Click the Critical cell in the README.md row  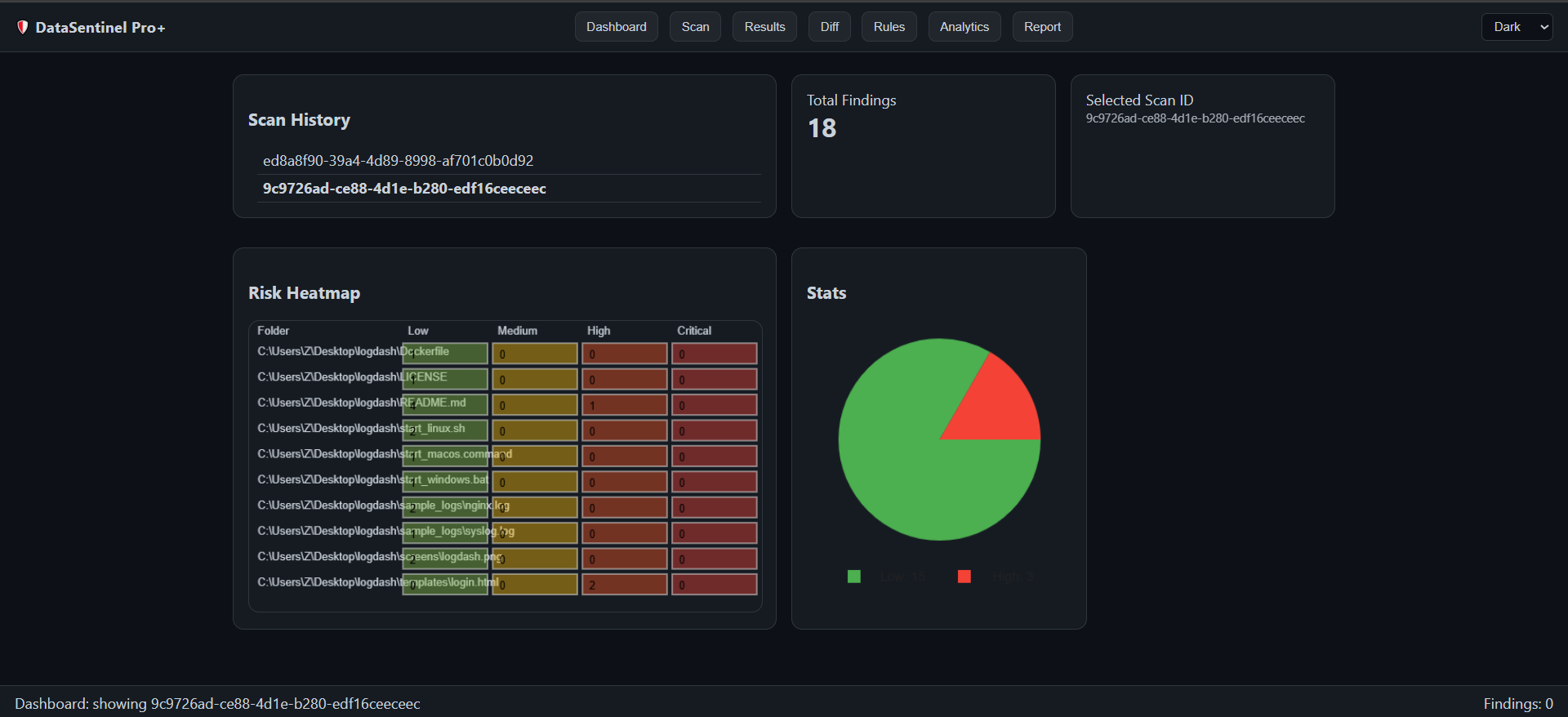pyautogui.click(x=715, y=405)
